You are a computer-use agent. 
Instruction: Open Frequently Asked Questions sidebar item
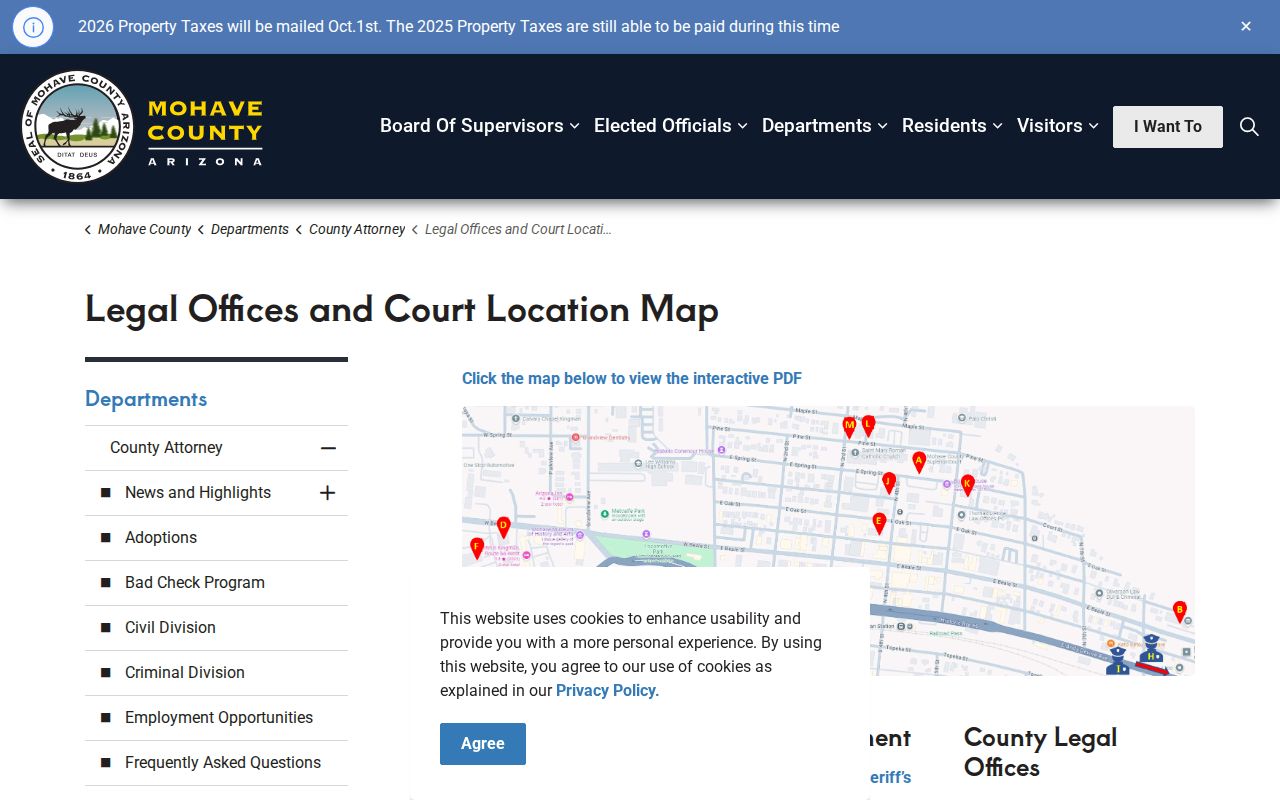(223, 763)
